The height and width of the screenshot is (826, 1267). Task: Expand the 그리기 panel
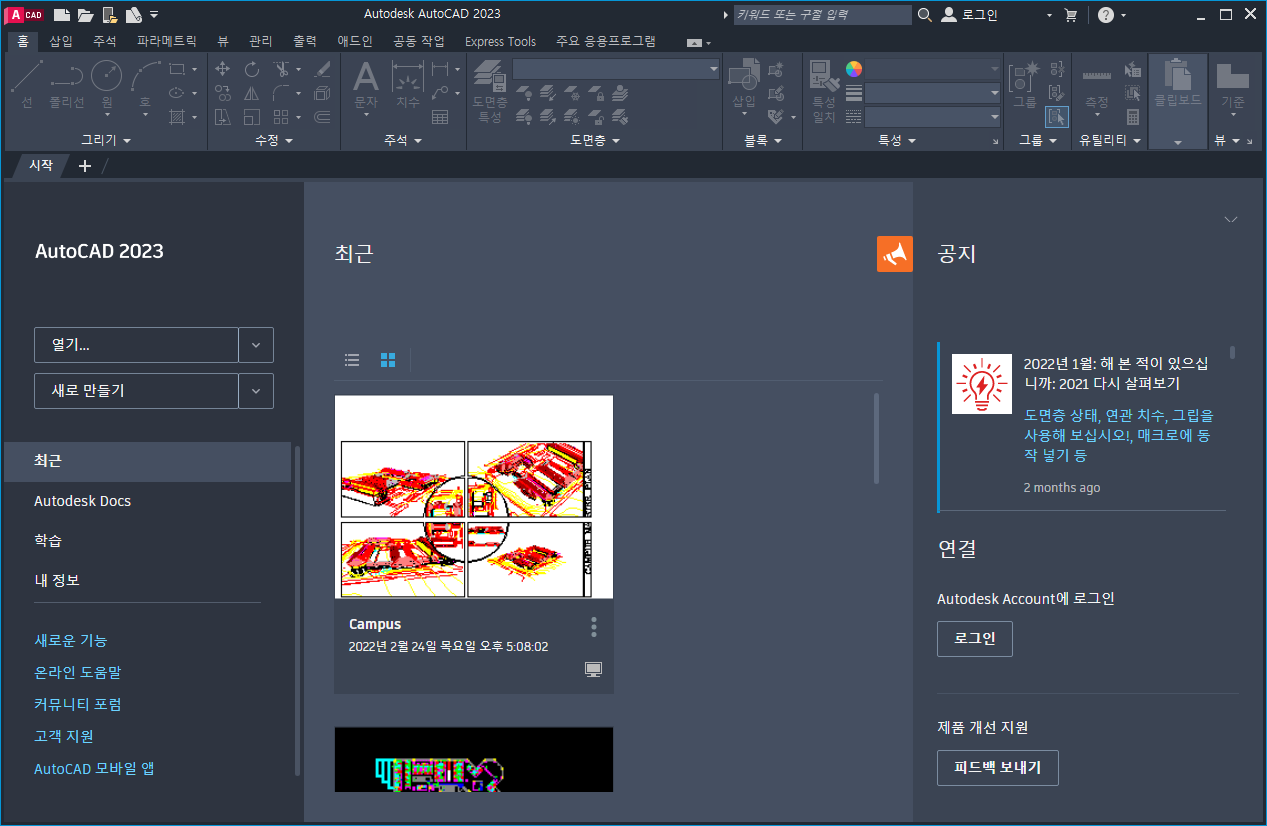click(106, 141)
